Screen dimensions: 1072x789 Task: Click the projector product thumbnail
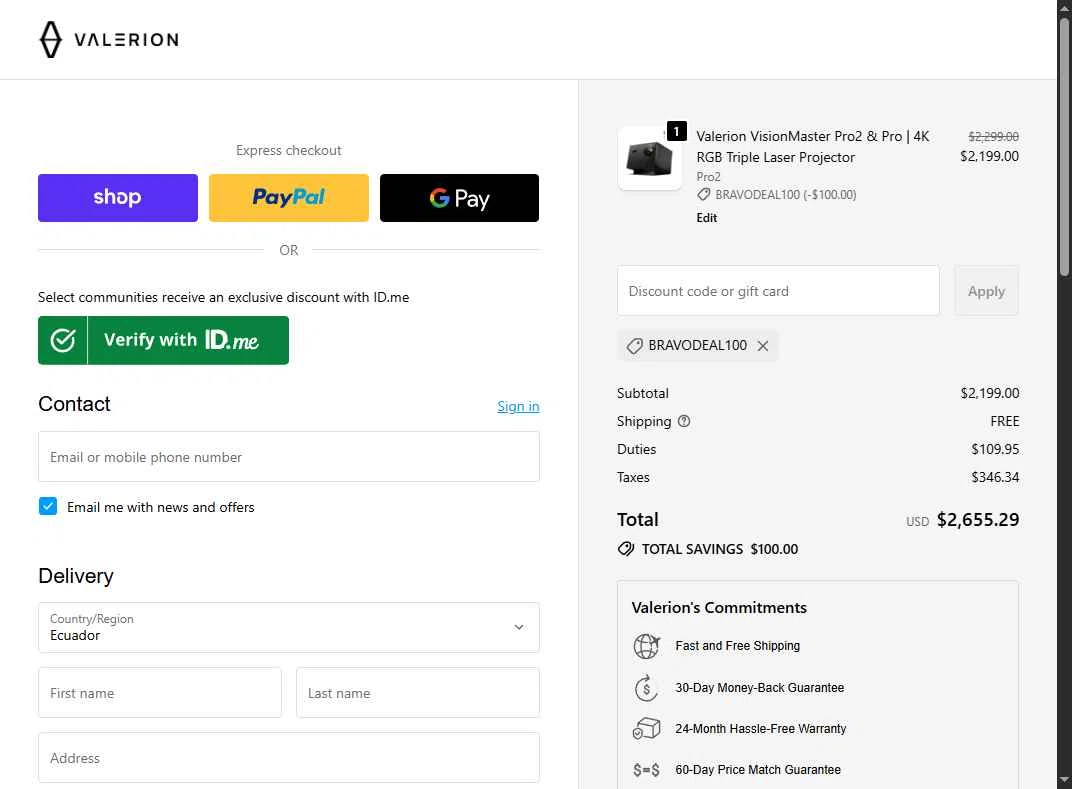point(649,158)
